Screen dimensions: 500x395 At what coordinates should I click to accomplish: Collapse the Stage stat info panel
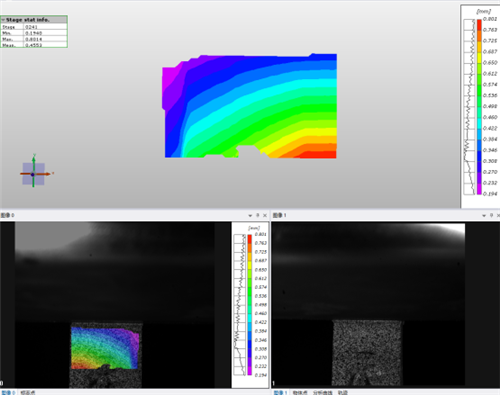coord(3,20)
